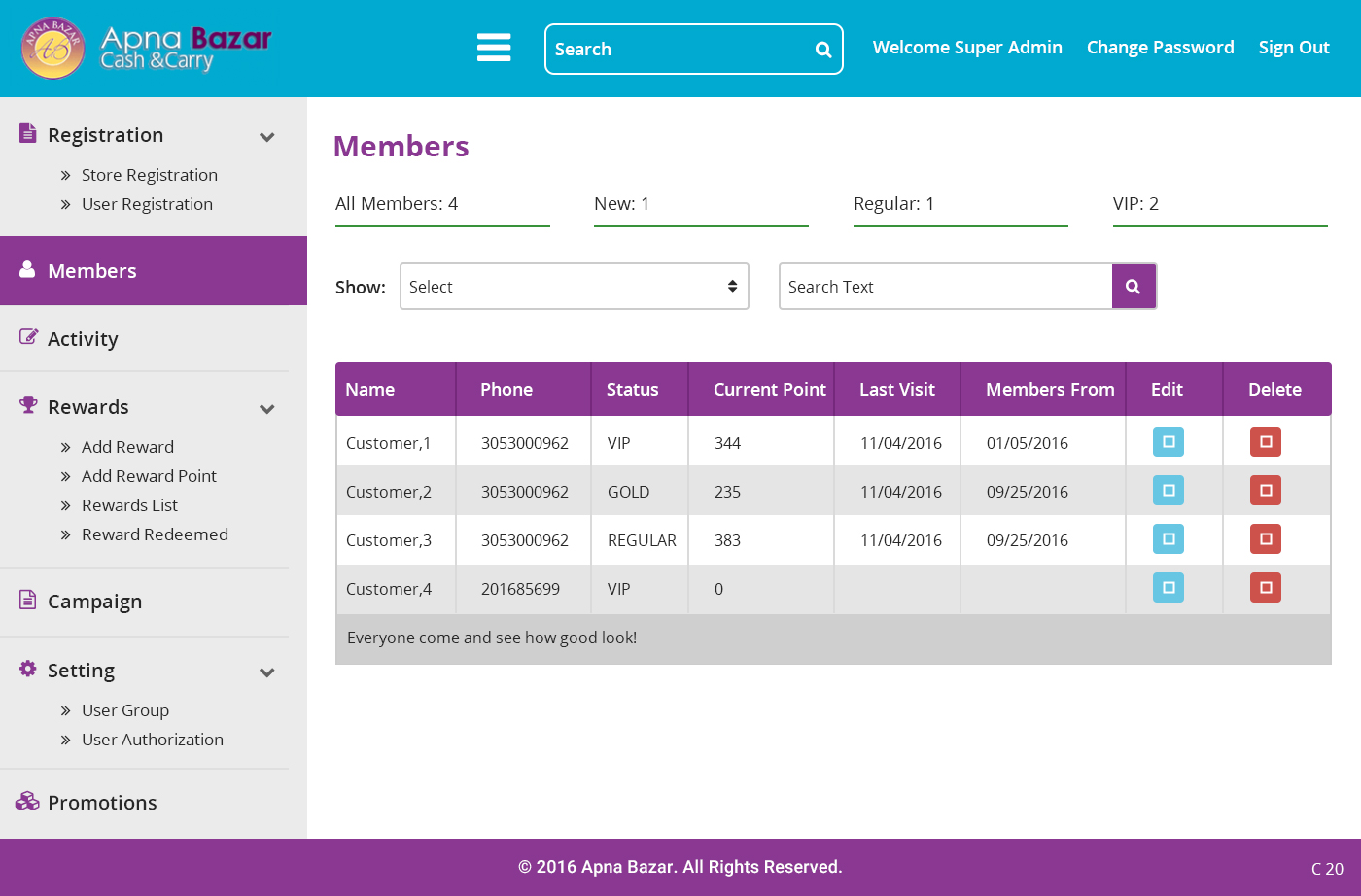
Task: Open Promotions in the sidebar
Action: (102, 803)
